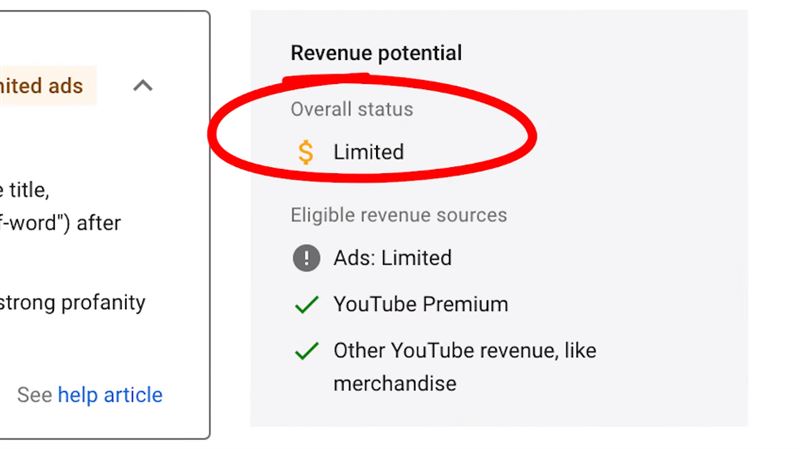Image resolution: width=800 pixels, height=449 pixels.
Task: Click Other YouTube revenue, like merchandise text
Action: click(x=465, y=367)
